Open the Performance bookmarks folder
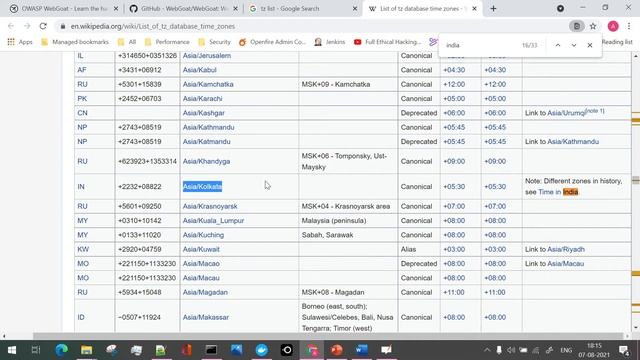640x360 pixels. (x=167, y=42)
